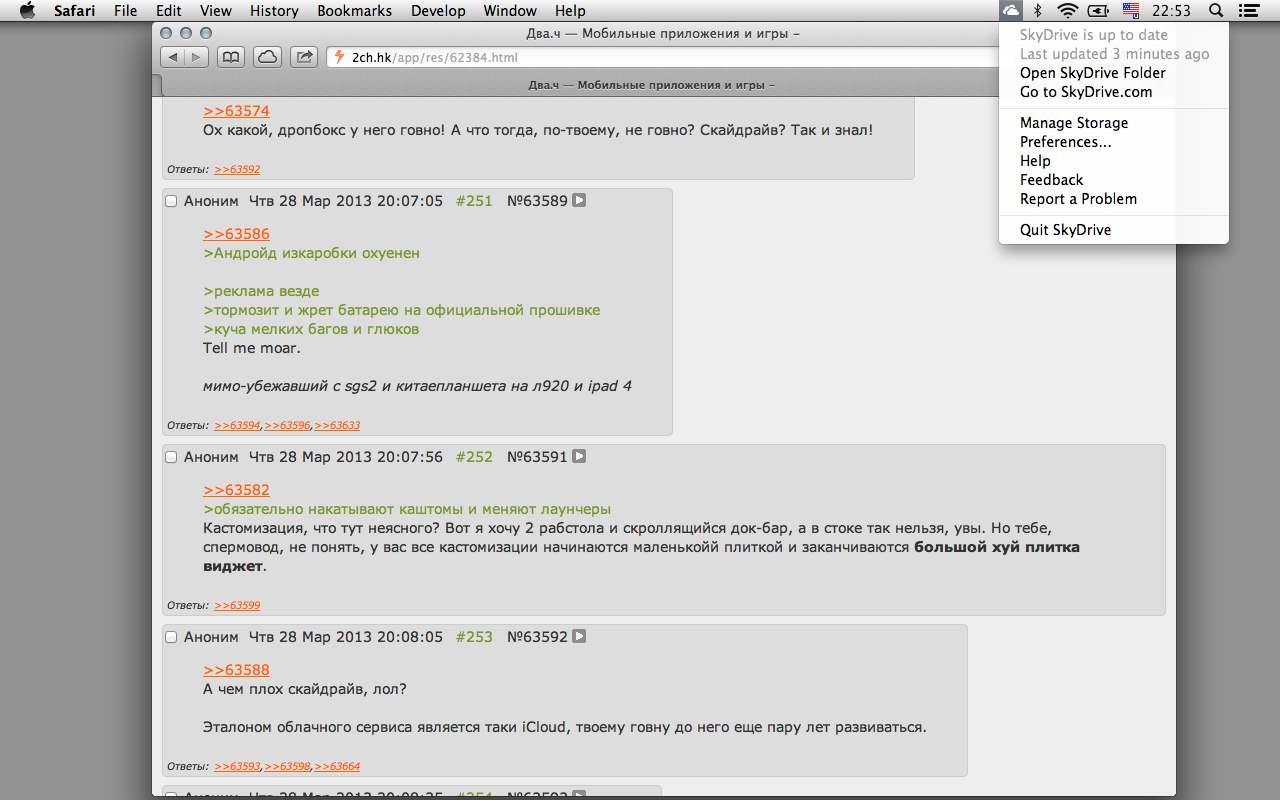Open the Window menu
This screenshot has height=800, width=1280.
tap(510, 11)
